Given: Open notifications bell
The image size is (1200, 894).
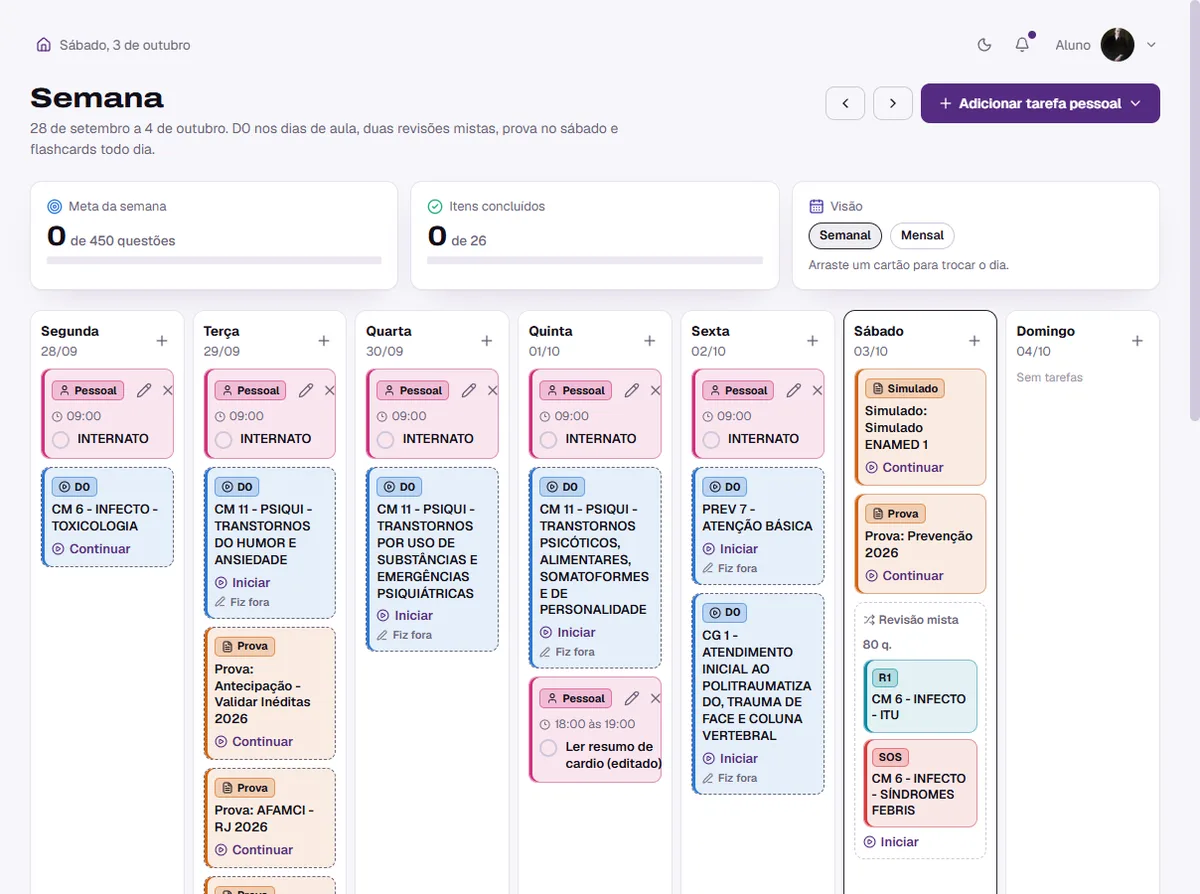Looking at the screenshot, I should click(1022, 45).
